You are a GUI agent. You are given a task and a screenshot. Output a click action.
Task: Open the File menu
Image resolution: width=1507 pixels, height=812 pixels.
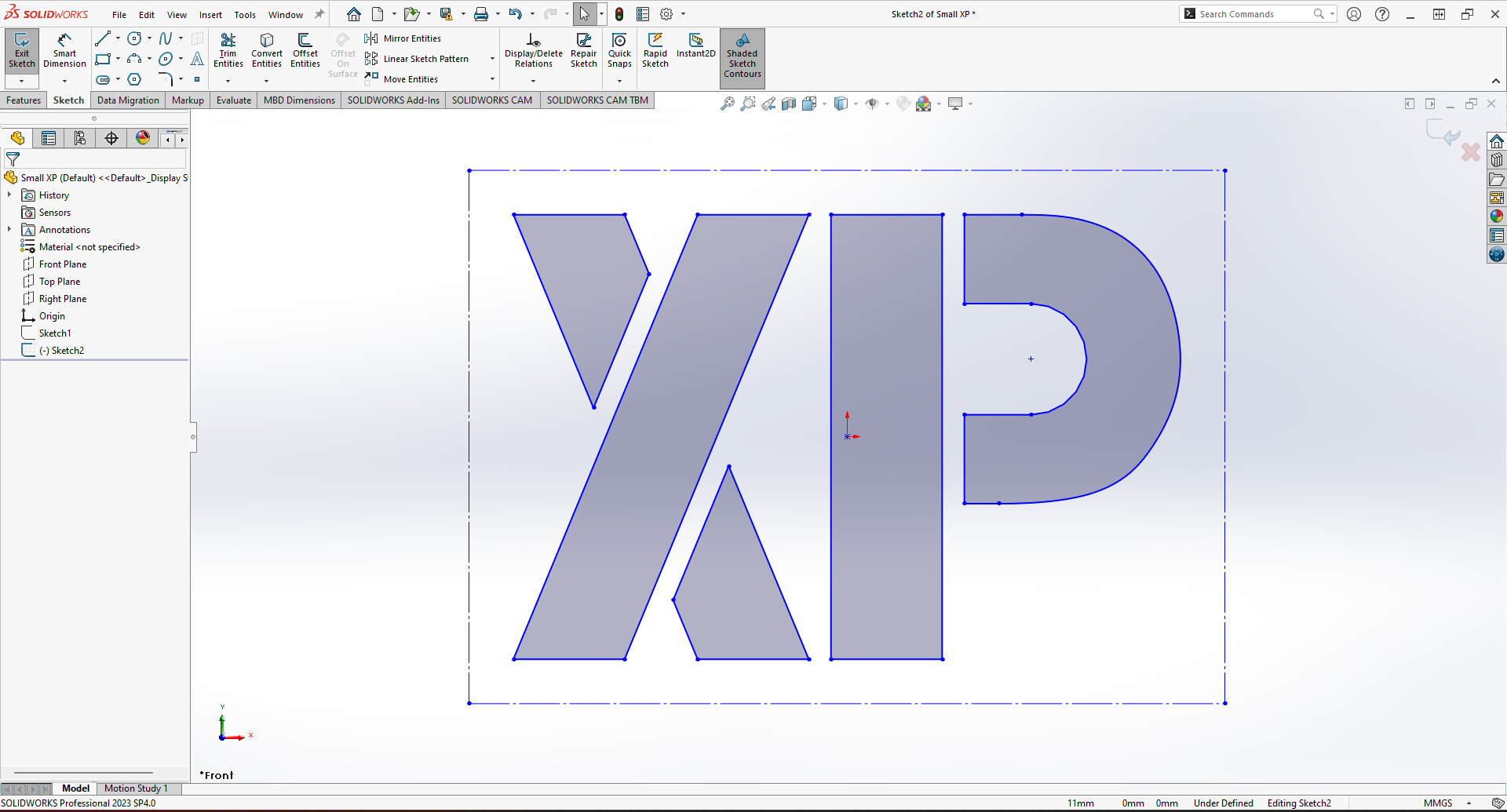119,15
